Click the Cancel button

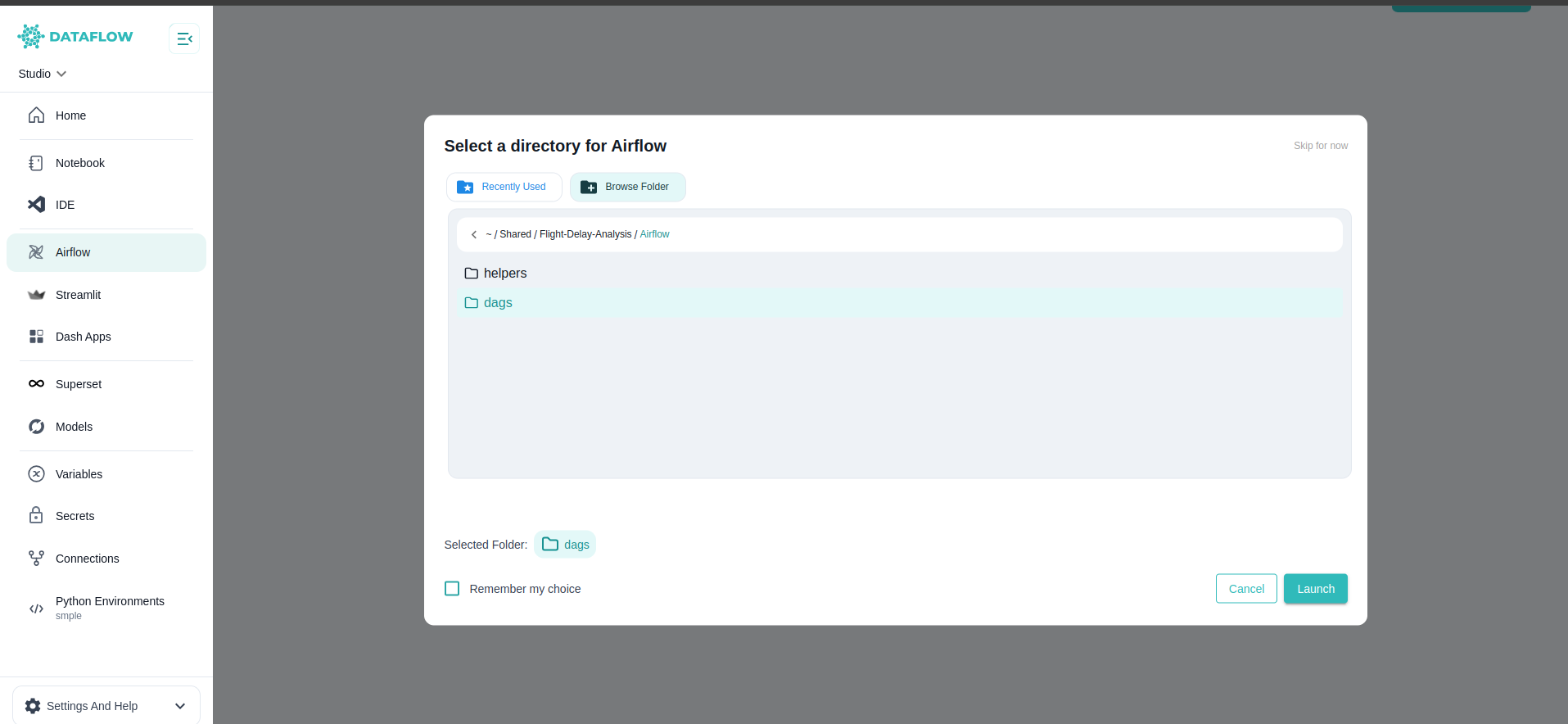point(1246,589)
